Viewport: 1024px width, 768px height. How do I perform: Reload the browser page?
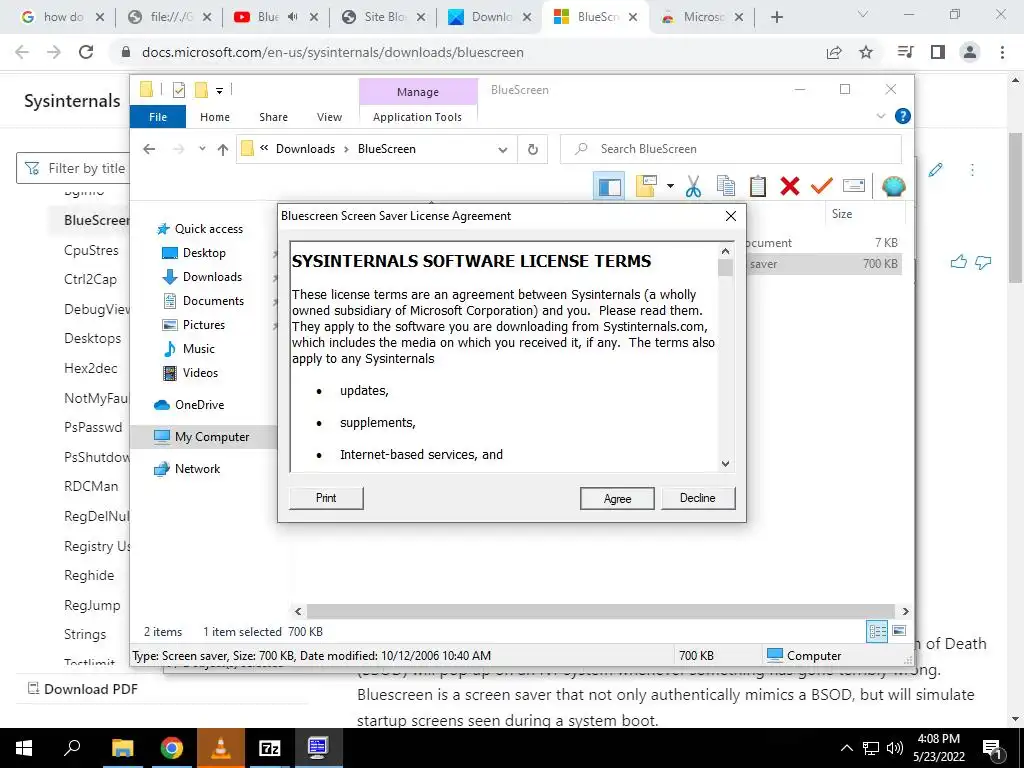click(x=86, y=52)
